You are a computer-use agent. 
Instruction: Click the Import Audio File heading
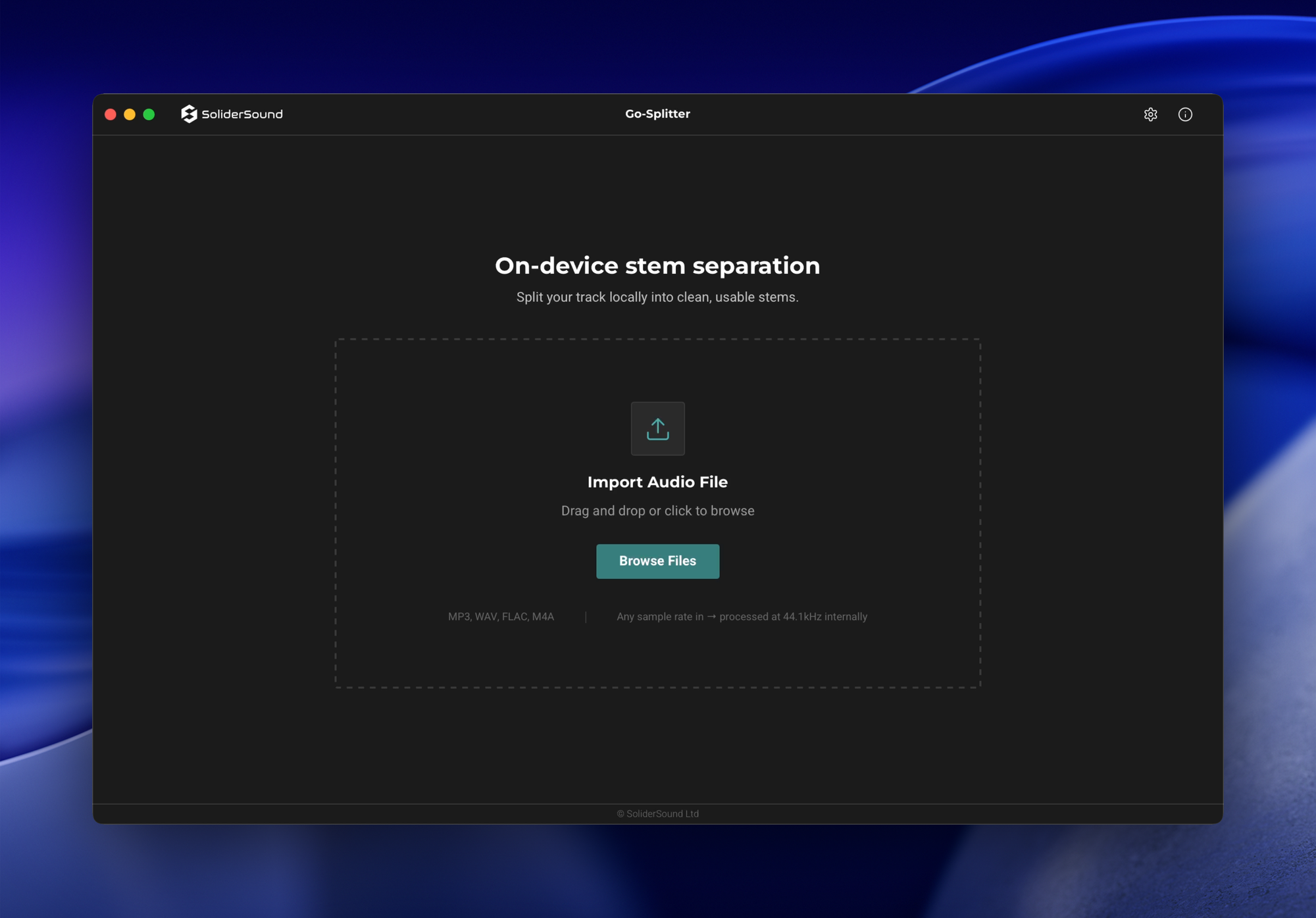[x=657, y=482]
